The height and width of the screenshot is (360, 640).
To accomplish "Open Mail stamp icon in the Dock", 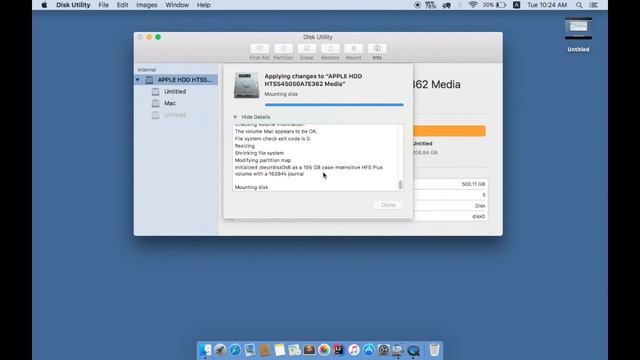I will point(250,350).
